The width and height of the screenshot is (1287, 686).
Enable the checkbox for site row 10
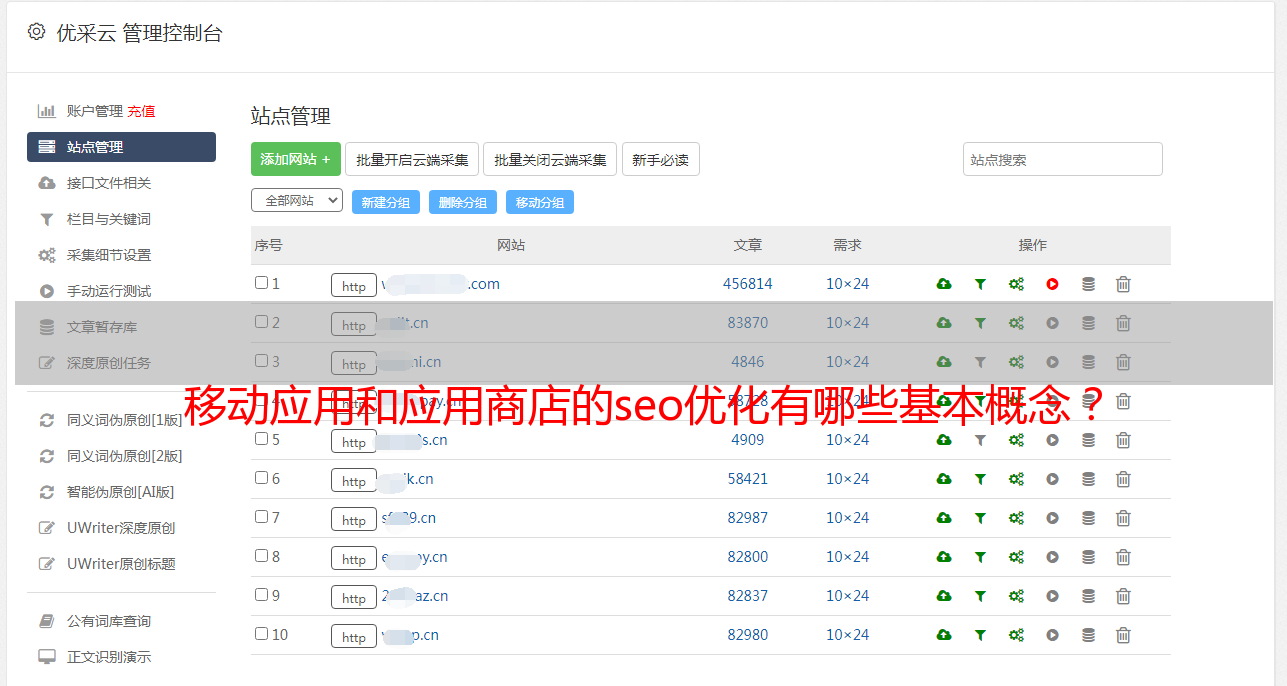point(261,634)
